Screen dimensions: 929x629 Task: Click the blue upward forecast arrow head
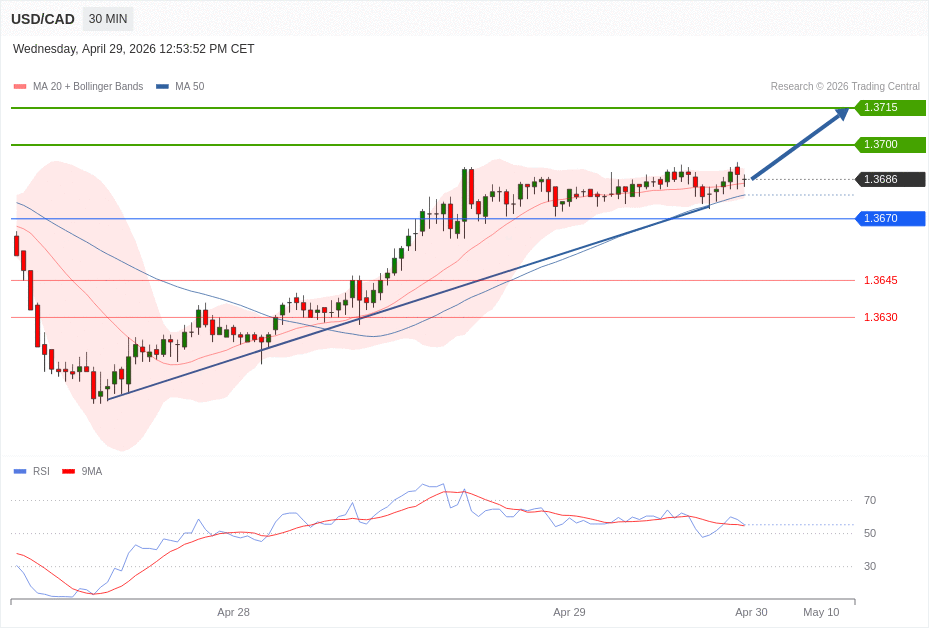coord(842,114)
